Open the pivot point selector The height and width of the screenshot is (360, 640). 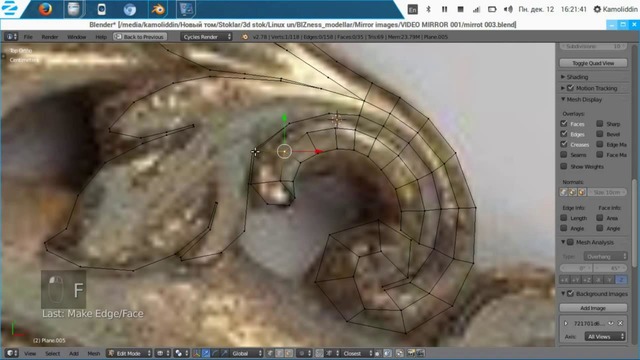181,353
